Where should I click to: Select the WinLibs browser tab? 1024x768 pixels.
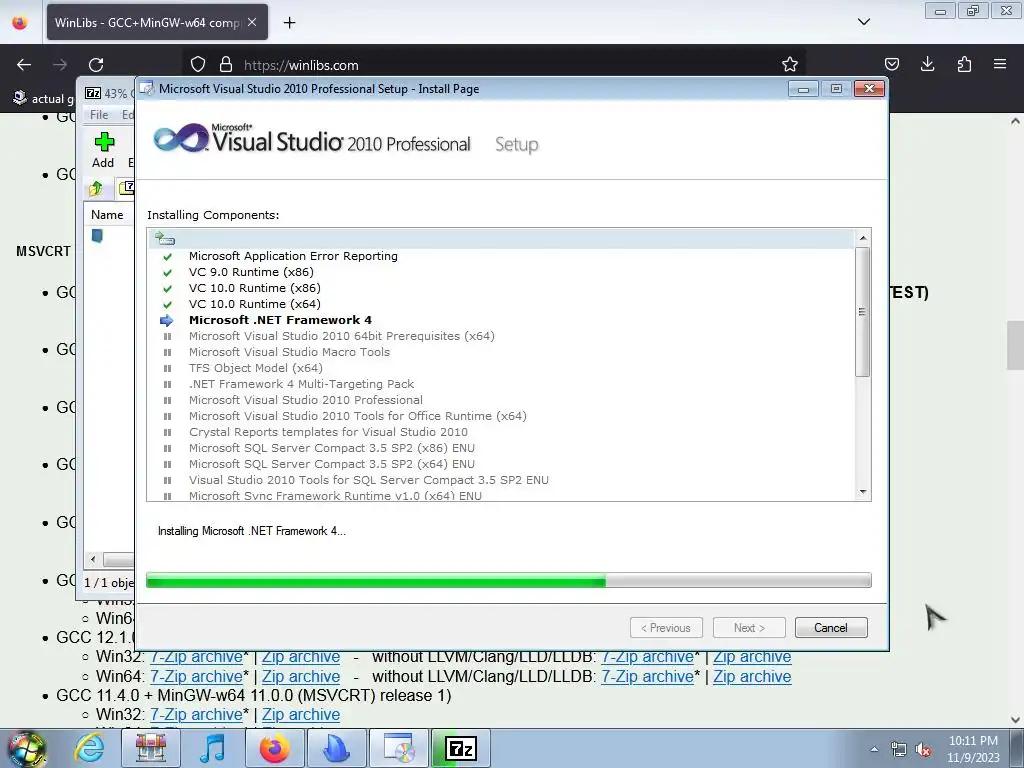tap(157, 22)
